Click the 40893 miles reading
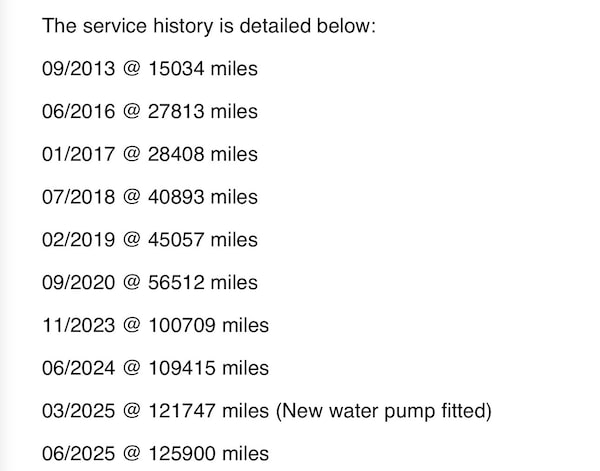Screen dimensions: 600x471 click(202, 197)
